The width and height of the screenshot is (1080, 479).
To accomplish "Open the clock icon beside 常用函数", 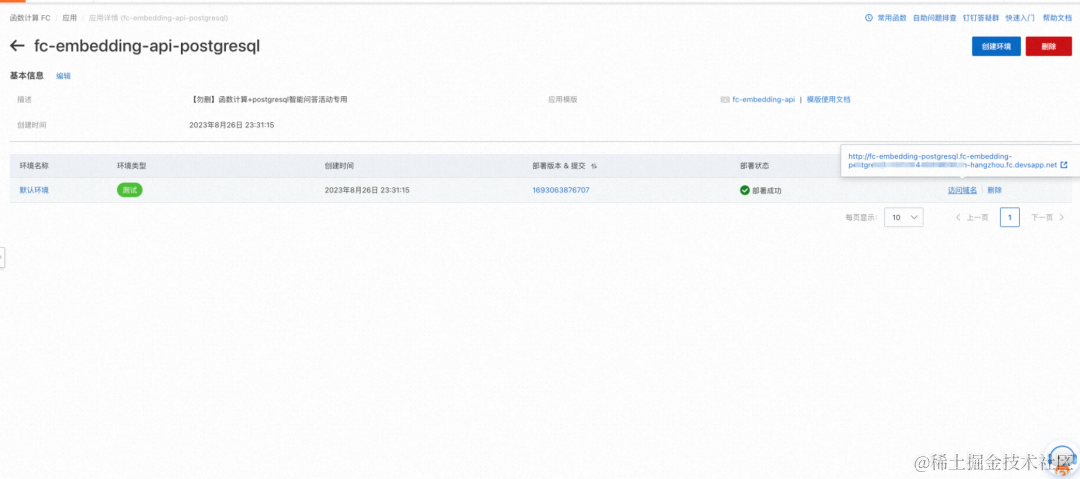I will coord(869,18).
